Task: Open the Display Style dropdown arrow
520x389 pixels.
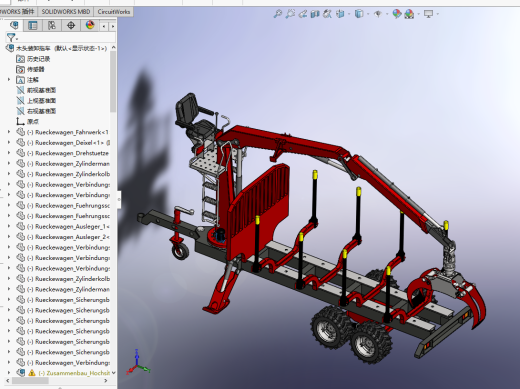Action: coord(368,14)
